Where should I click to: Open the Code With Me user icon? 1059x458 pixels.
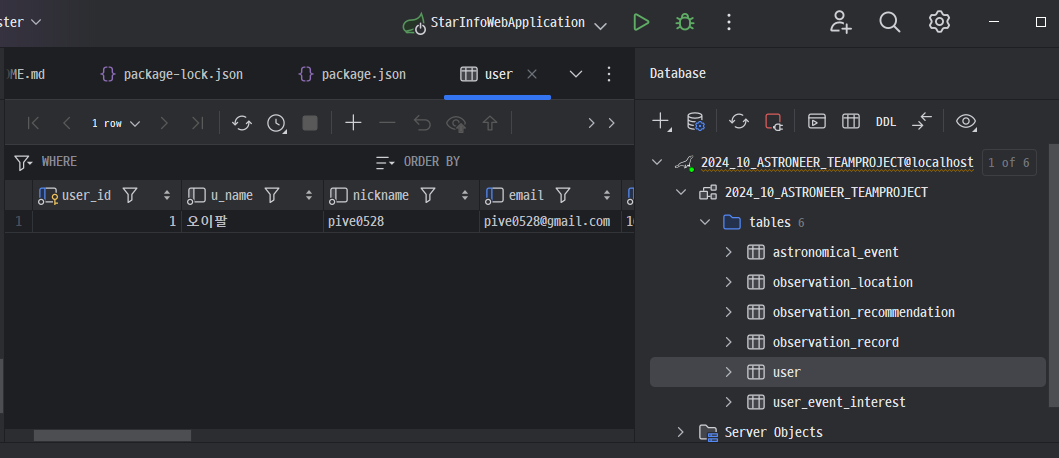click(841, 22)
